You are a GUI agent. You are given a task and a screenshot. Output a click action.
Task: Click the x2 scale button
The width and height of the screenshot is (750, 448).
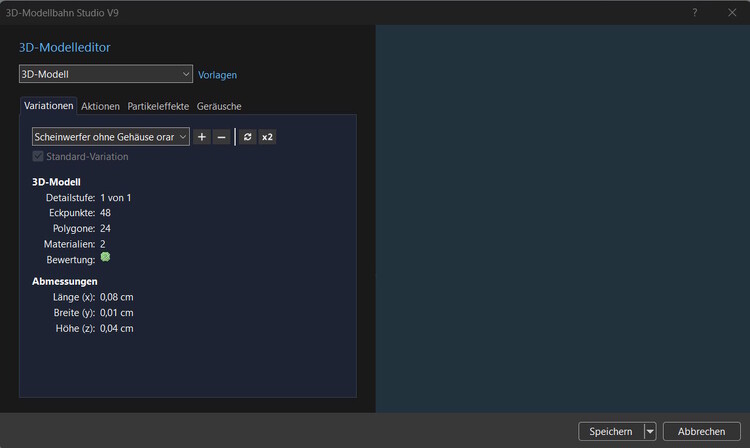267,137
